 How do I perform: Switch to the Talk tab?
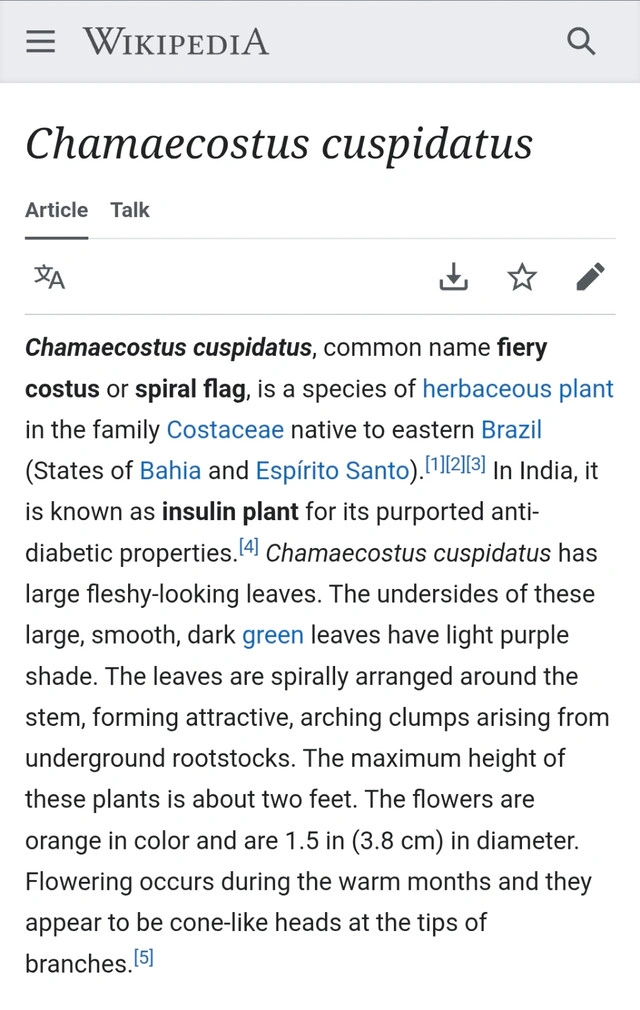[x=130, y=210]
